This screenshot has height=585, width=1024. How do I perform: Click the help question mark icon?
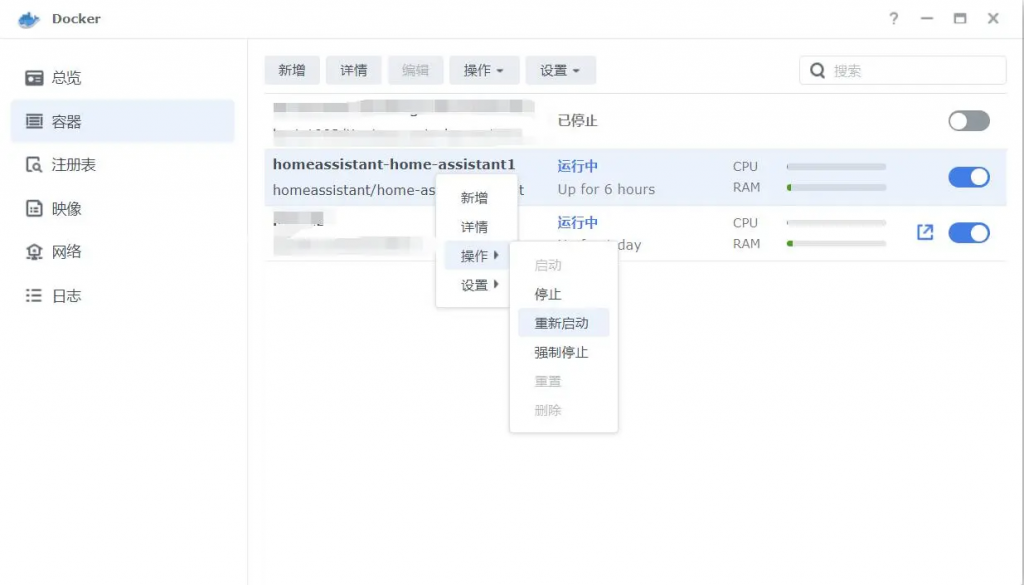pyautogui.click(x=893, y=19)
